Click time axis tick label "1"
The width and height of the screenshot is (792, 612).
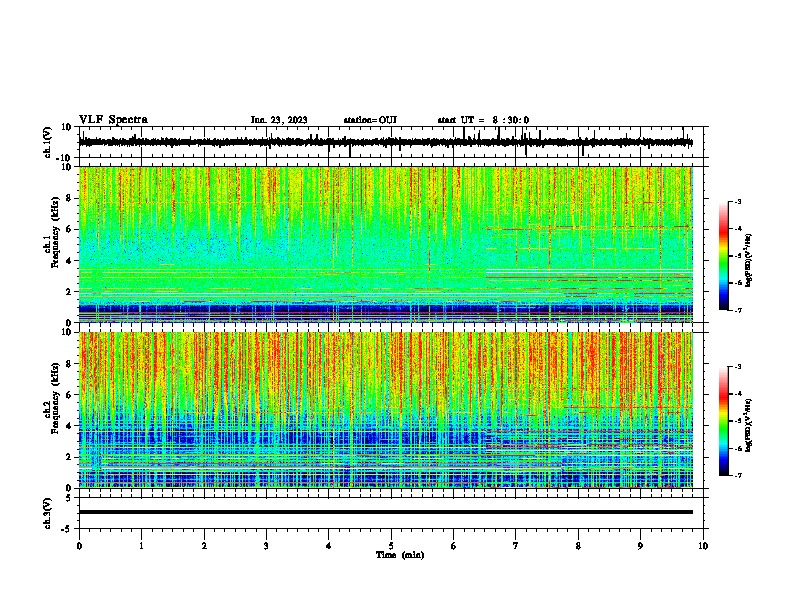[x=141, y=546]
